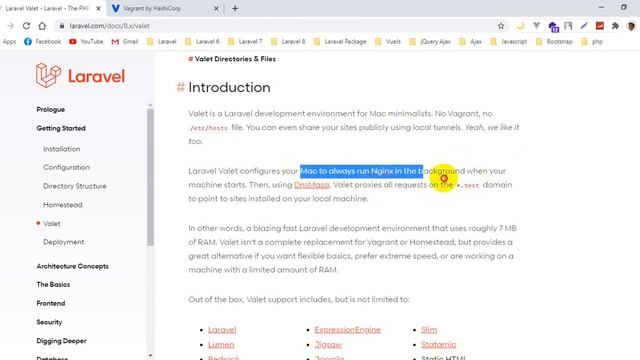Select Valet in the sidebar
Image resolution: width=640 pixels, height=360 pixels.
click(x=52, y=224)
